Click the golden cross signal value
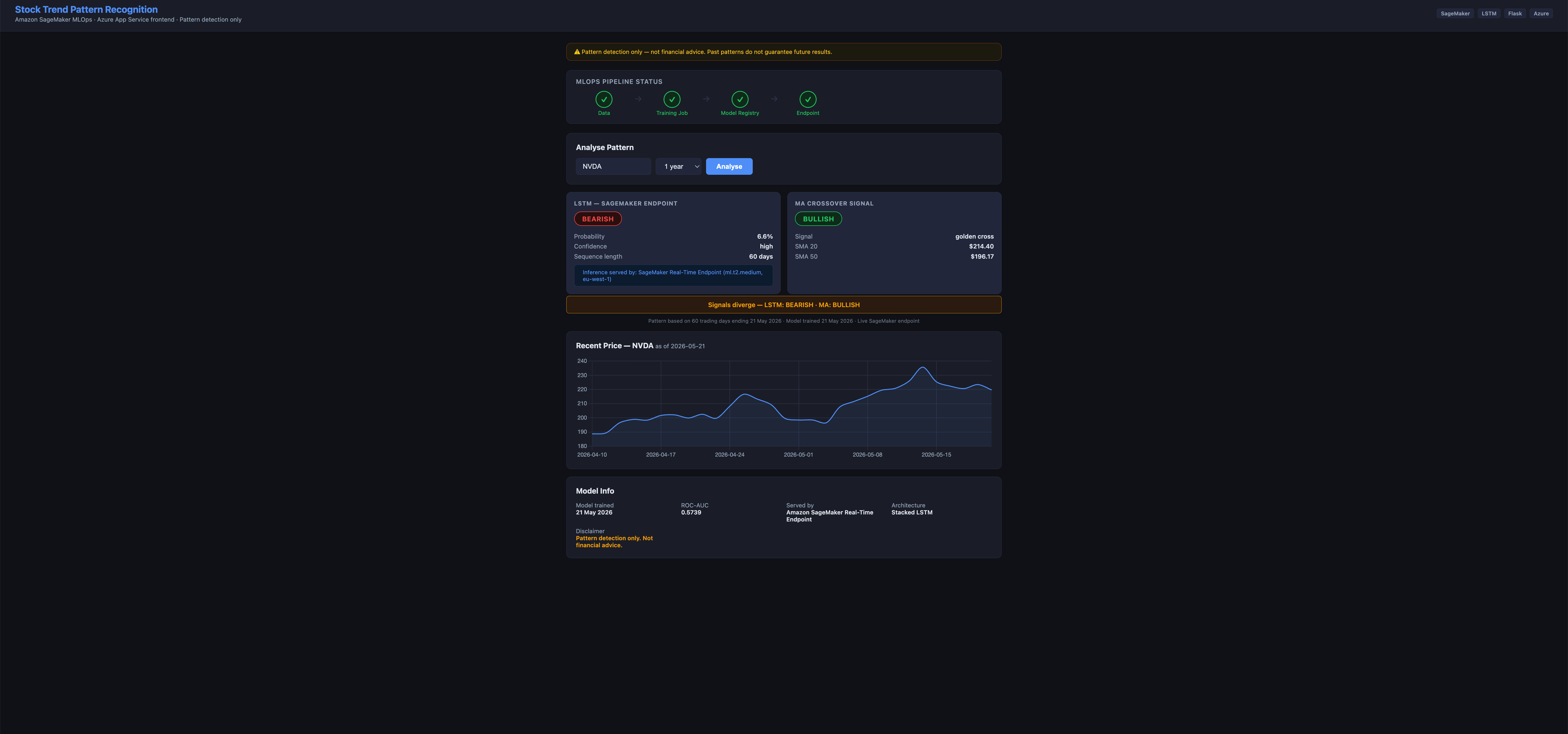 (x=974, y=237)
